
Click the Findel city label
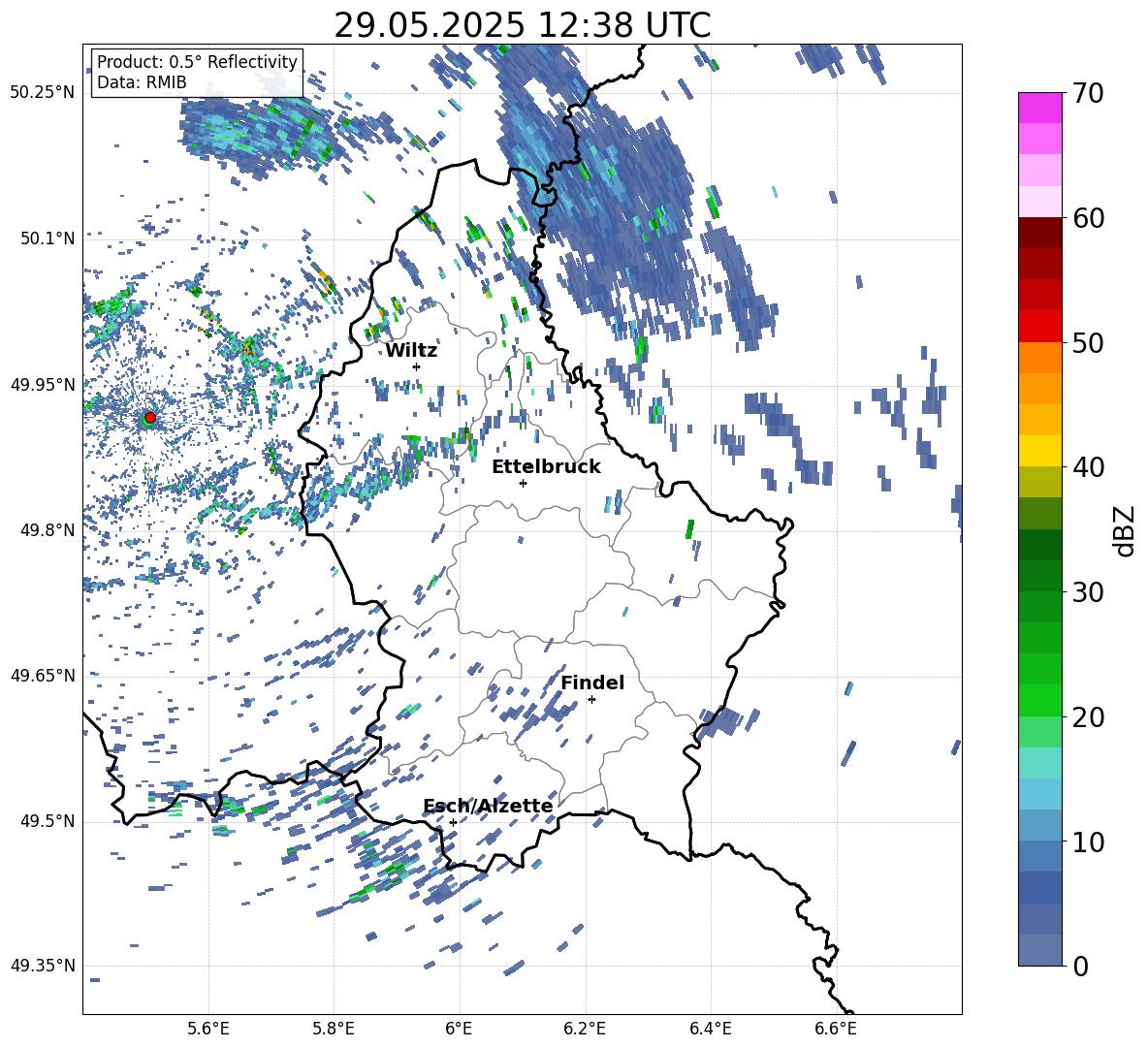[x=592, y=683]
